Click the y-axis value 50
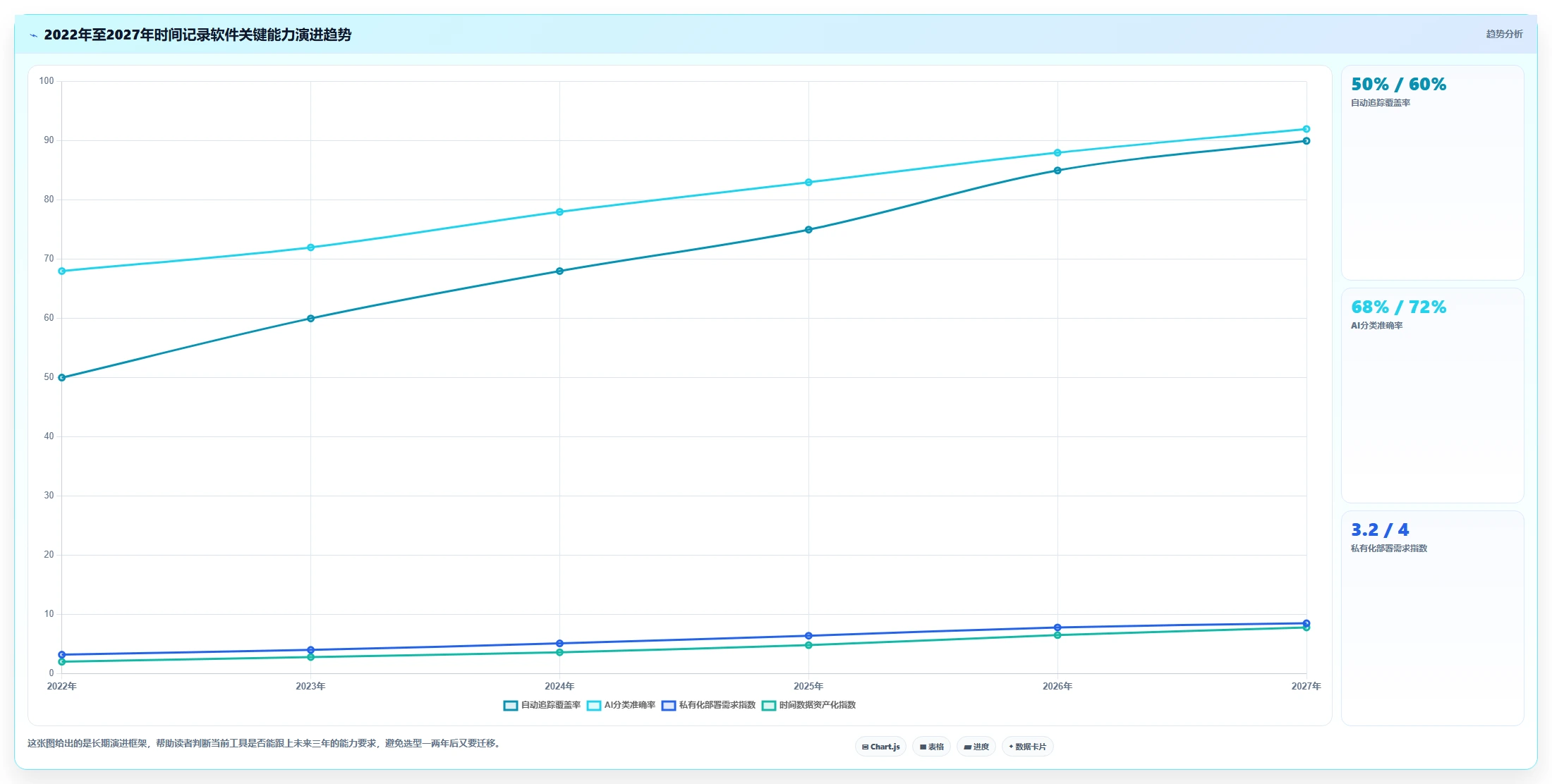Screen dimensions: 1552x784 point(49,377)
